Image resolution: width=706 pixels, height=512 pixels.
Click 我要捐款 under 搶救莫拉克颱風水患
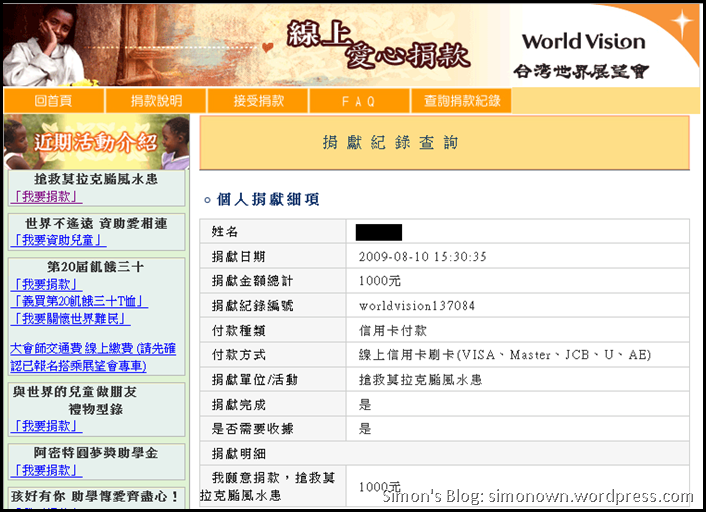pyautogui.click(x=46, y=196)
